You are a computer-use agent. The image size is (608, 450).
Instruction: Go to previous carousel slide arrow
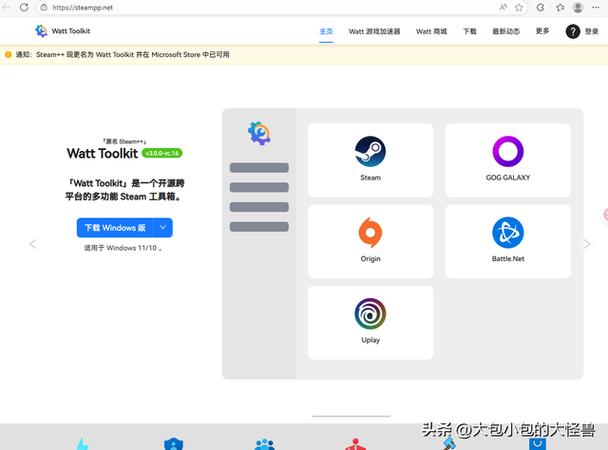click(x=33, y=244)
